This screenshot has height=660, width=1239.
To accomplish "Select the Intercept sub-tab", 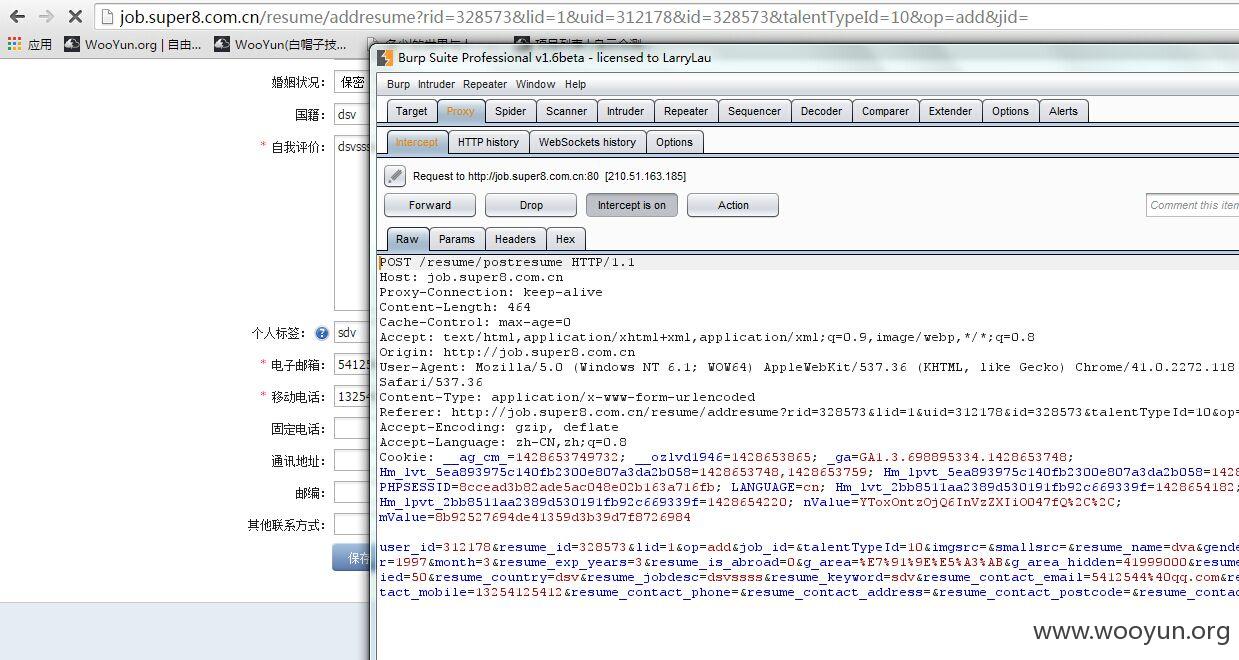I will [416, 142].
